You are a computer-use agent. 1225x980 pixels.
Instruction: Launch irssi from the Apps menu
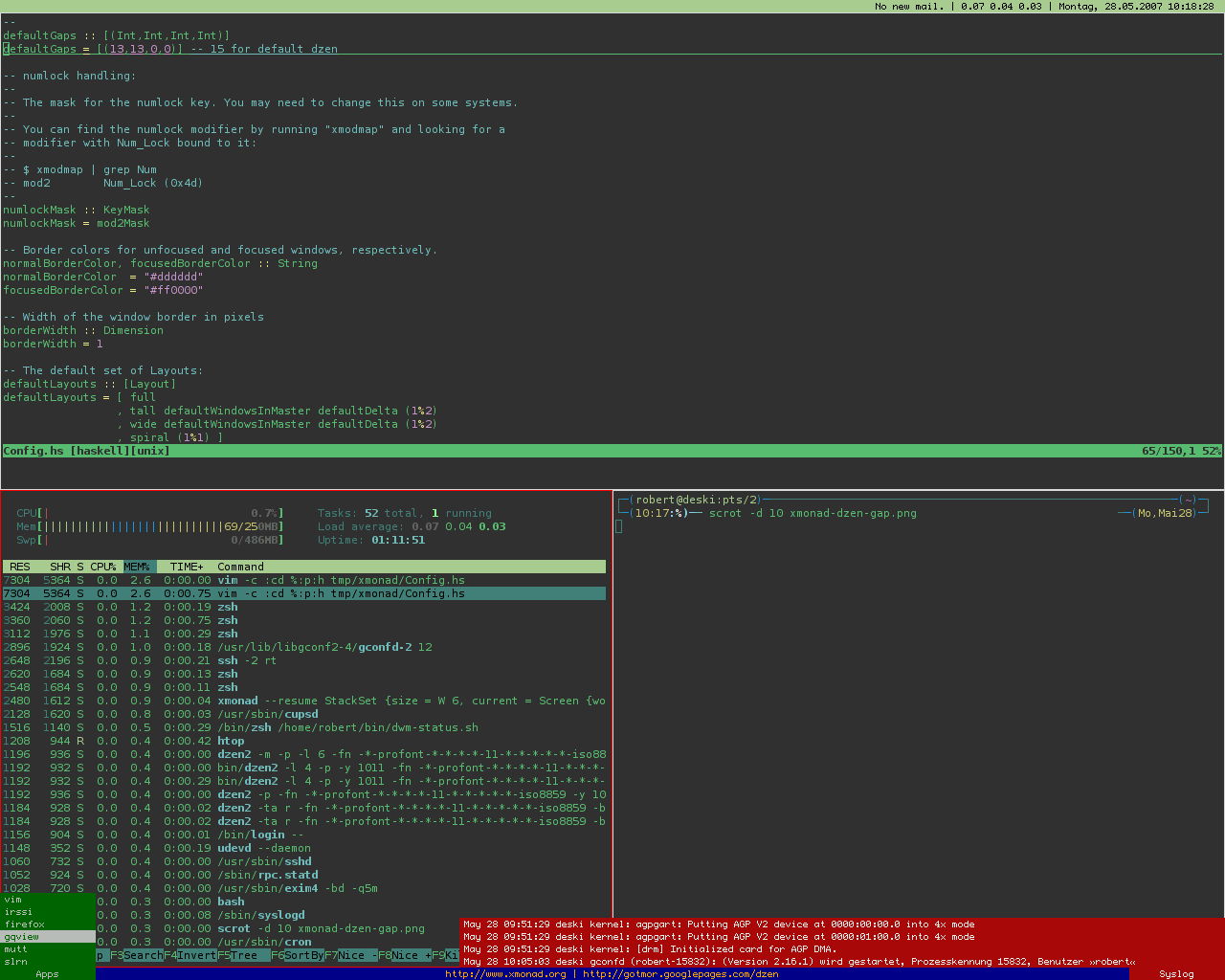19,912
